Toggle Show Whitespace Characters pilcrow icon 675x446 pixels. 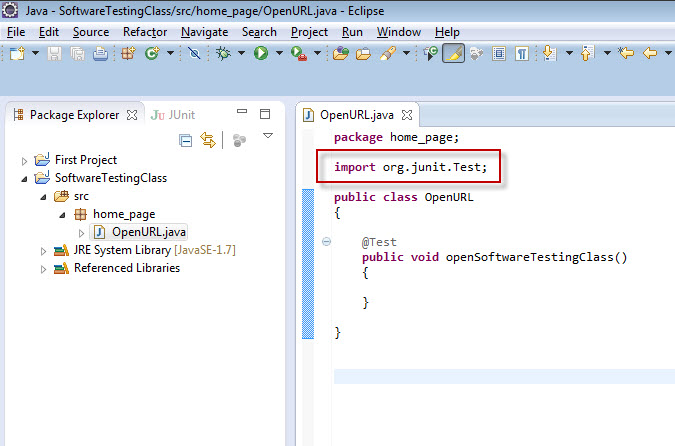coord(522,53)
